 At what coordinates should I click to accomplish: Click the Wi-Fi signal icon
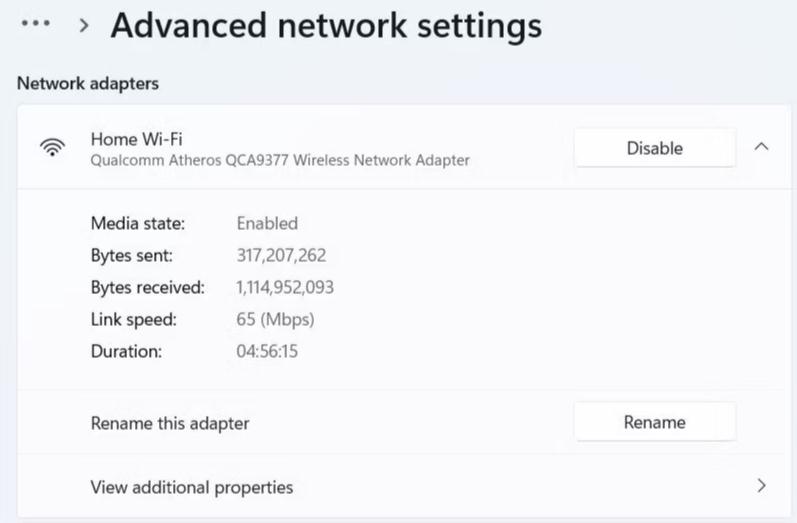pyautogui.click(x=52, y=148)
